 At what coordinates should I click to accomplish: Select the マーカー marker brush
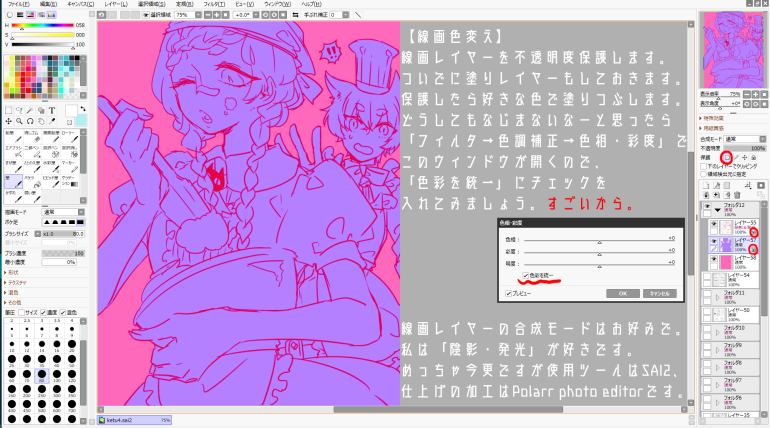tap(68, 167)
